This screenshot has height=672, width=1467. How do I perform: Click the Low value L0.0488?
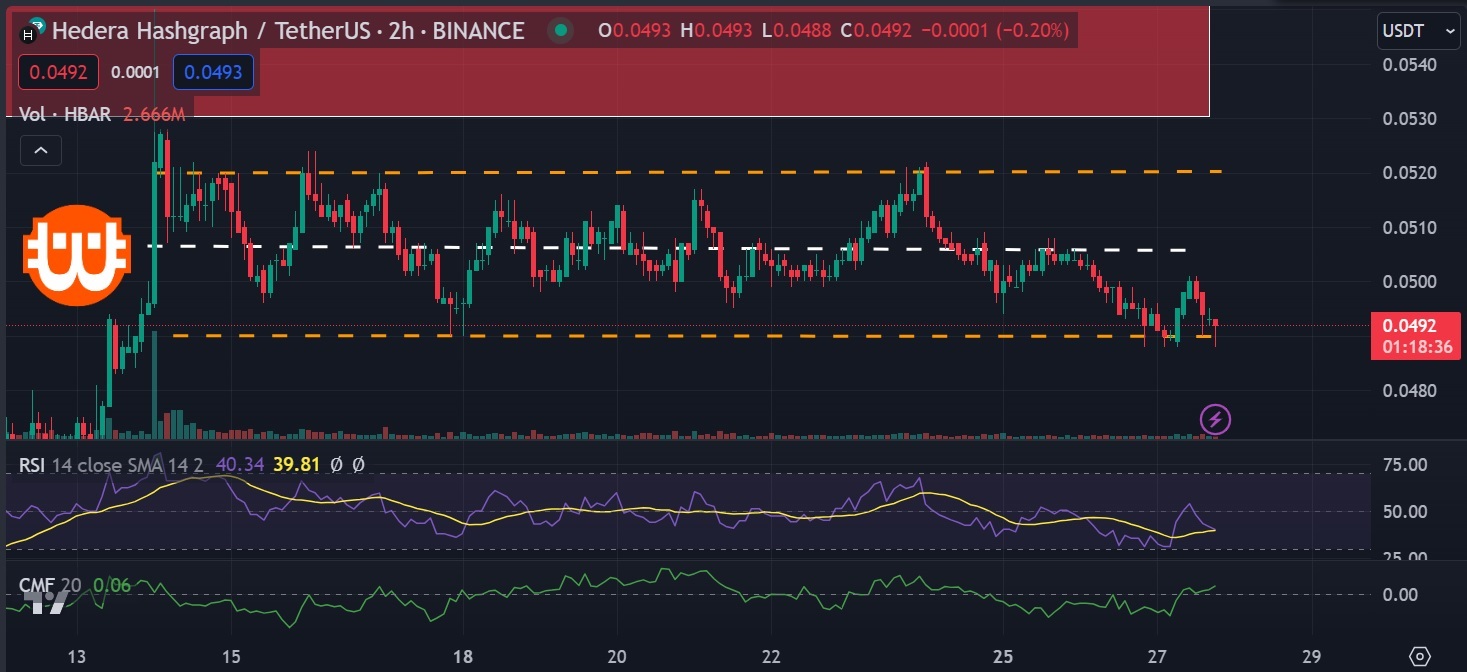(796, 31)
